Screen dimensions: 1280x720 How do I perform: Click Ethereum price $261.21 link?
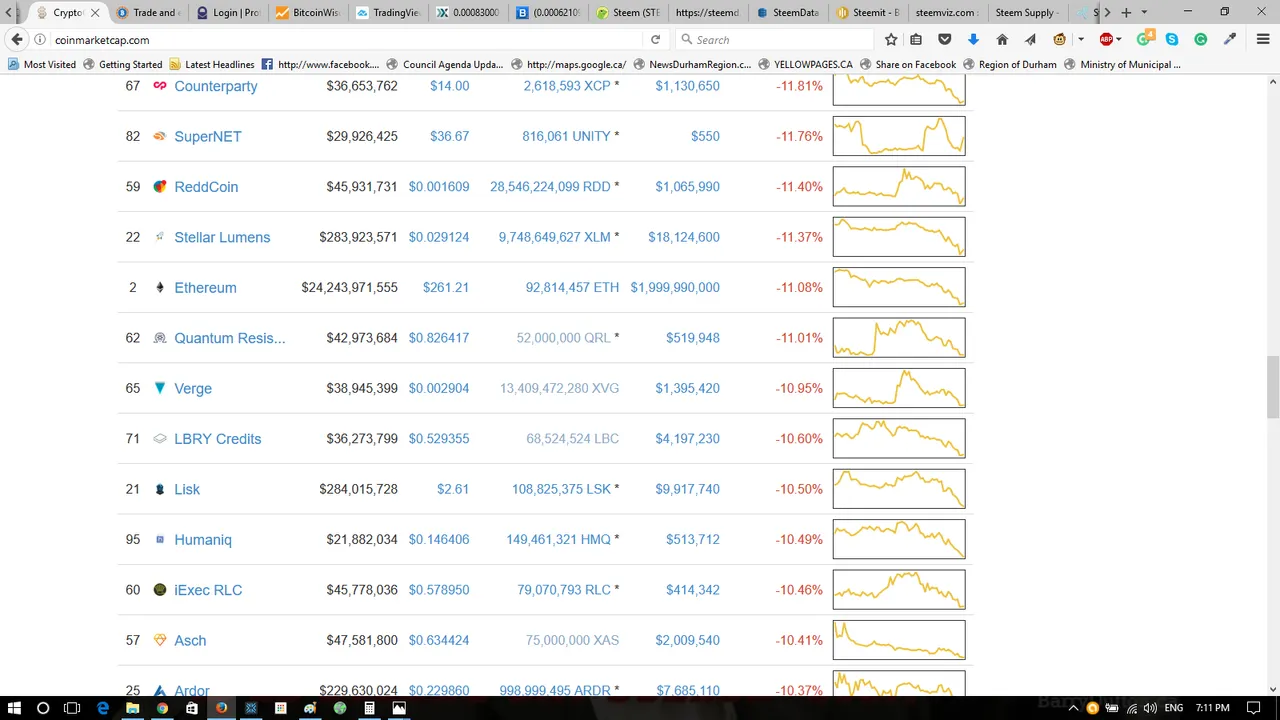[x=446, y=287]
